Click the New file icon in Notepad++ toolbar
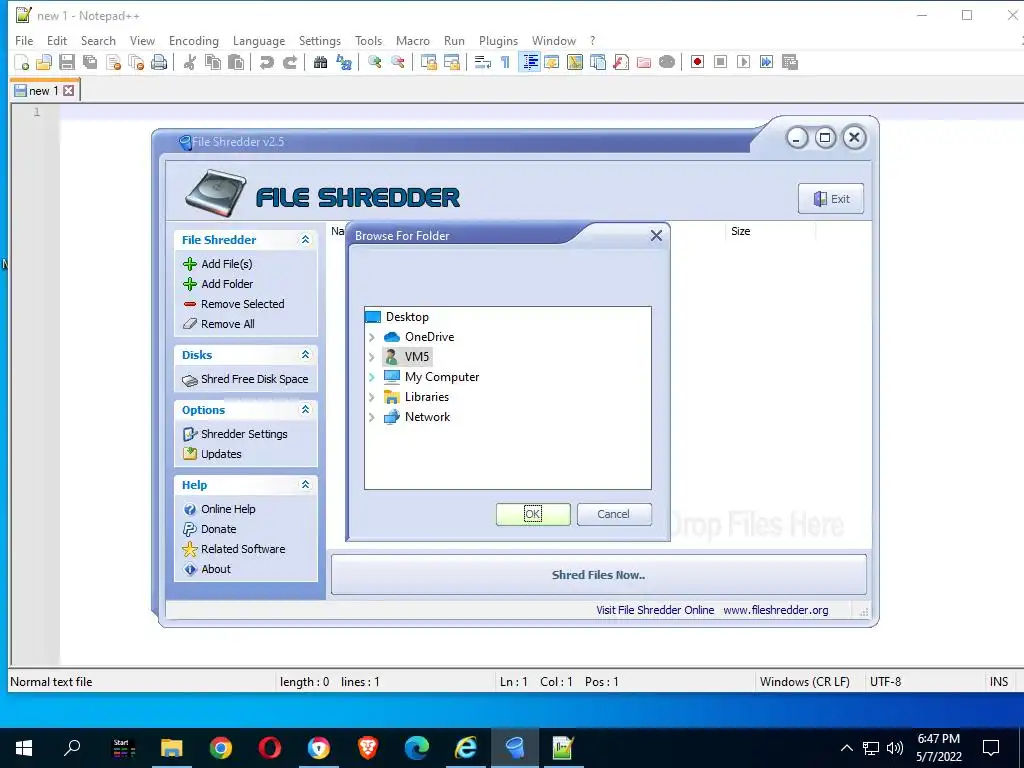This screenshot has width=1024, height=768. pyautogui.click(x=22, y=62)
